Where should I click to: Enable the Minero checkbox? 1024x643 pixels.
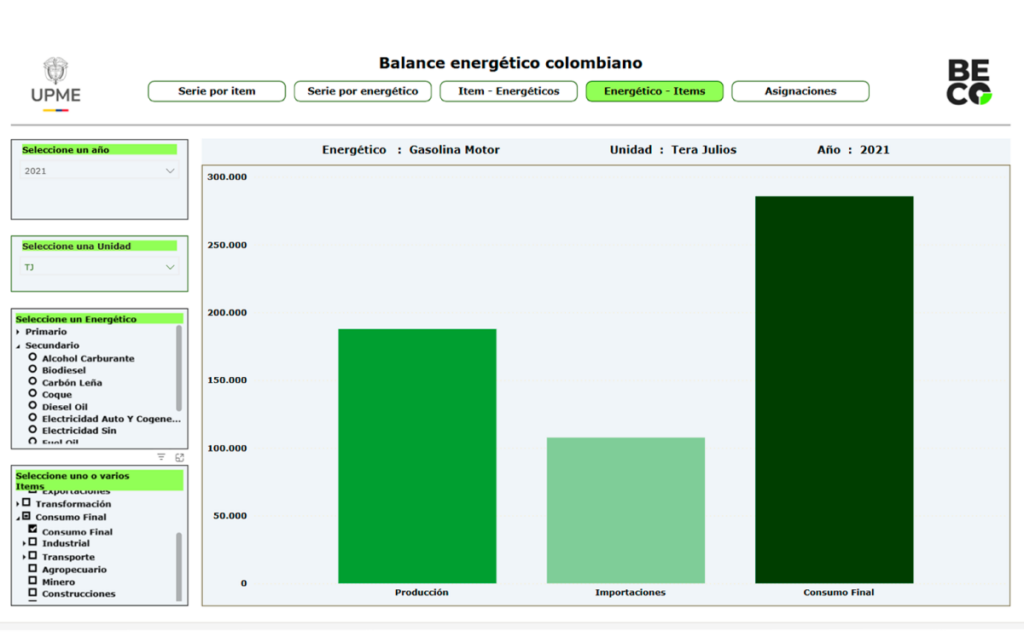[x=33, y=581]
